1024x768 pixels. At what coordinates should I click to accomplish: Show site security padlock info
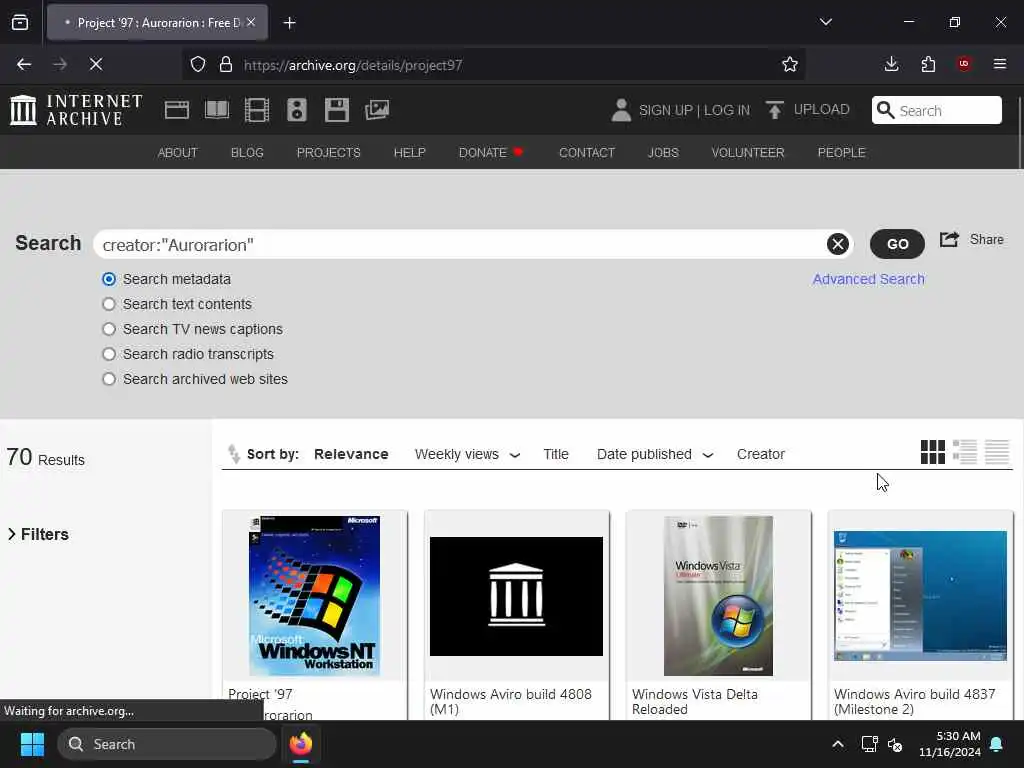point(226,65)
